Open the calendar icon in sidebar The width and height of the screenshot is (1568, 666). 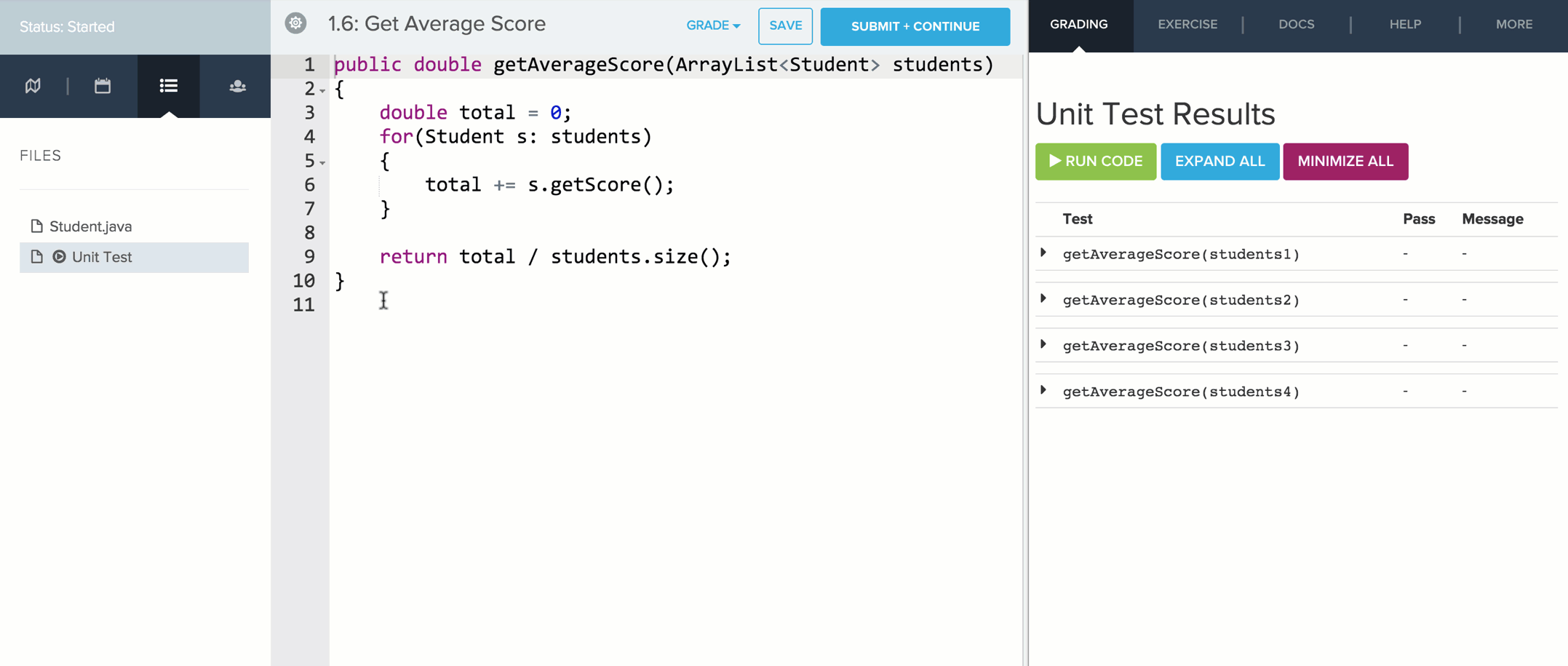103,86
